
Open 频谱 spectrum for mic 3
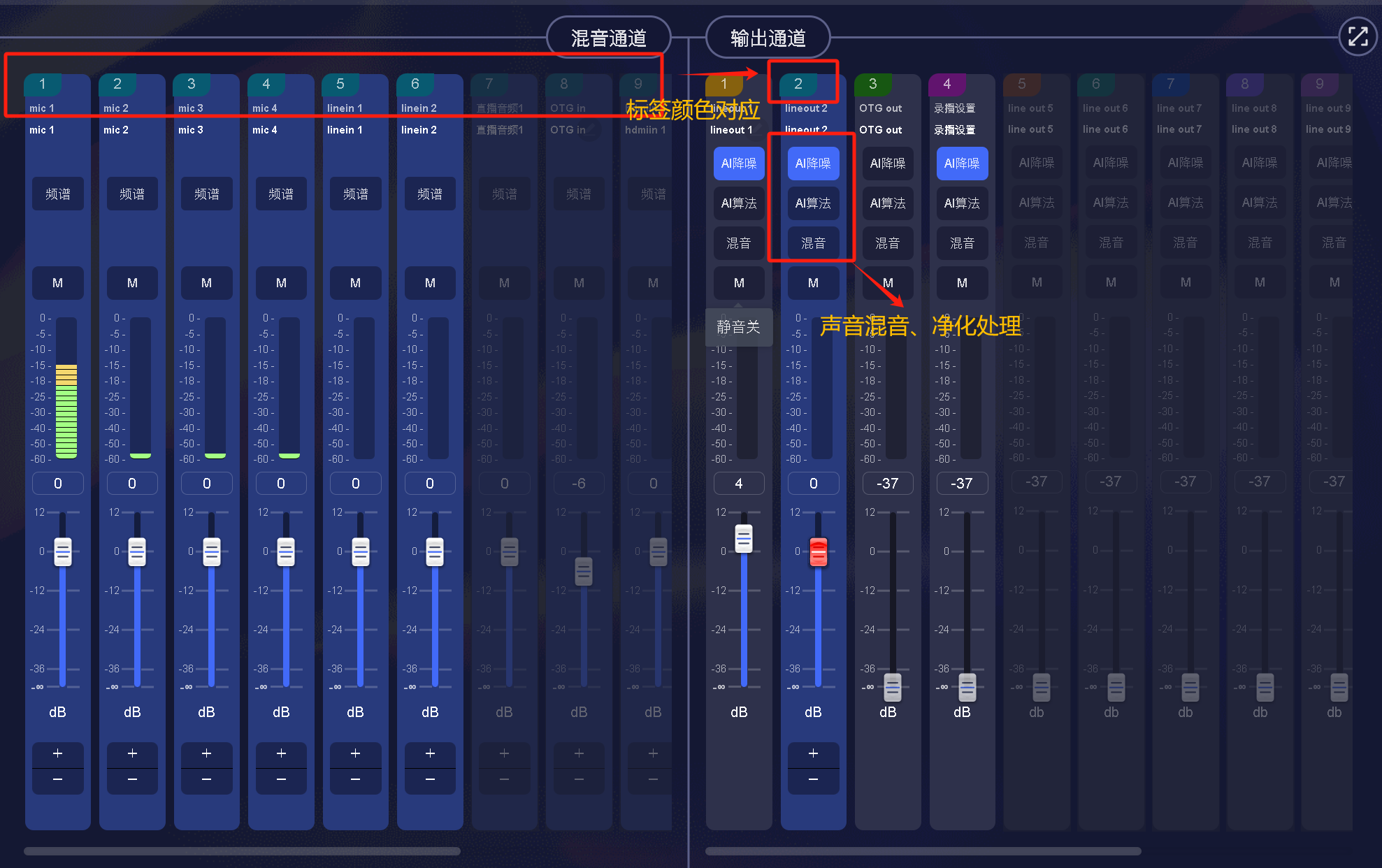tap(206, 194)
